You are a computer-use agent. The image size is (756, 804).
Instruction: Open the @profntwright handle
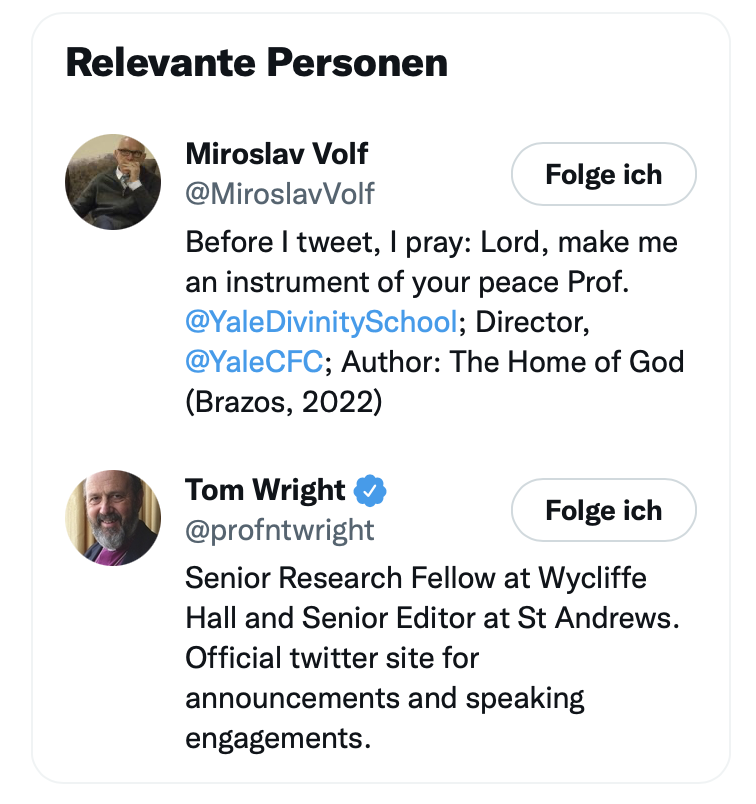point(280,528)
